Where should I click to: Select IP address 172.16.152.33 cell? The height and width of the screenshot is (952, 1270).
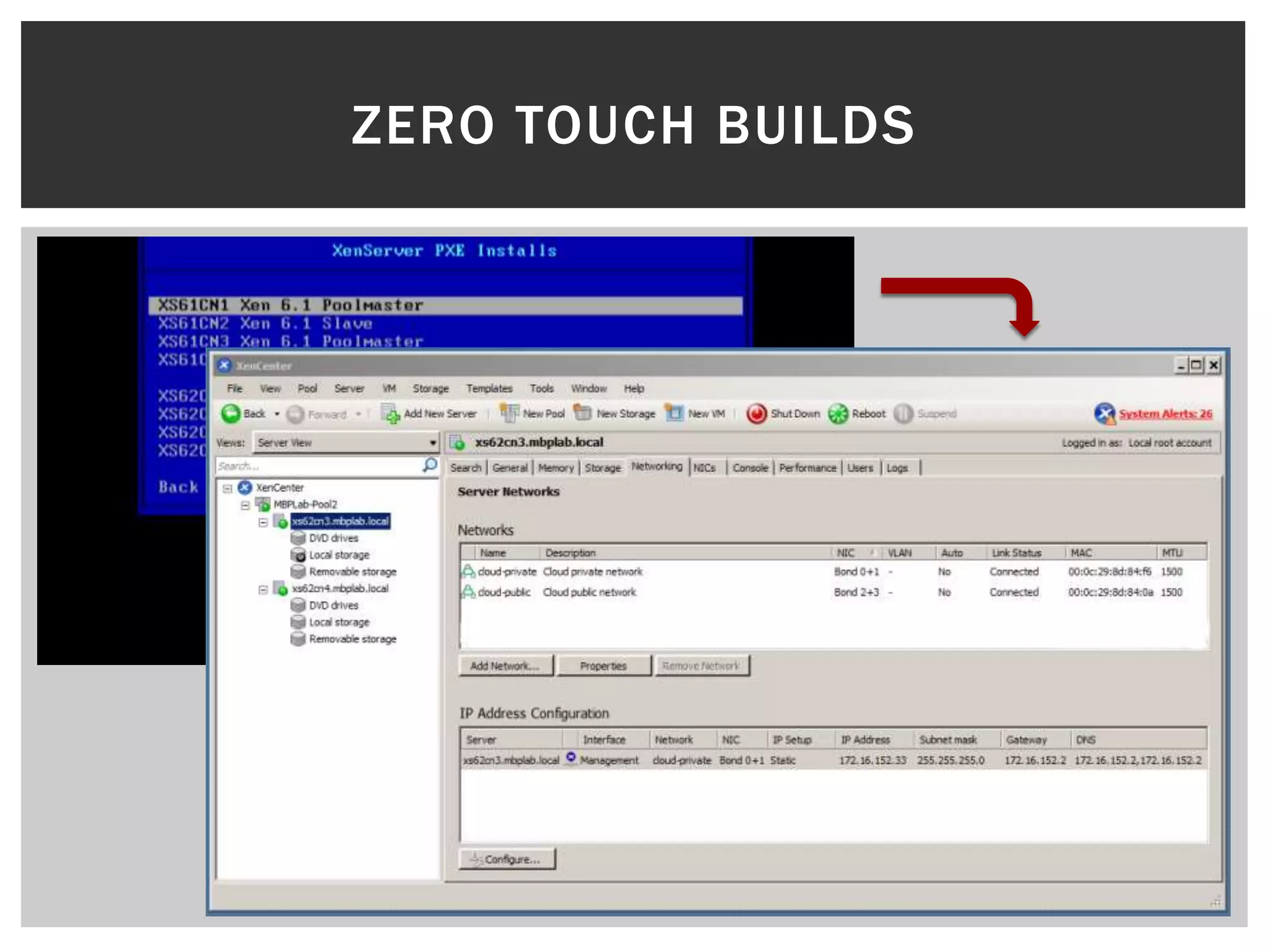(x=873, y=760)
